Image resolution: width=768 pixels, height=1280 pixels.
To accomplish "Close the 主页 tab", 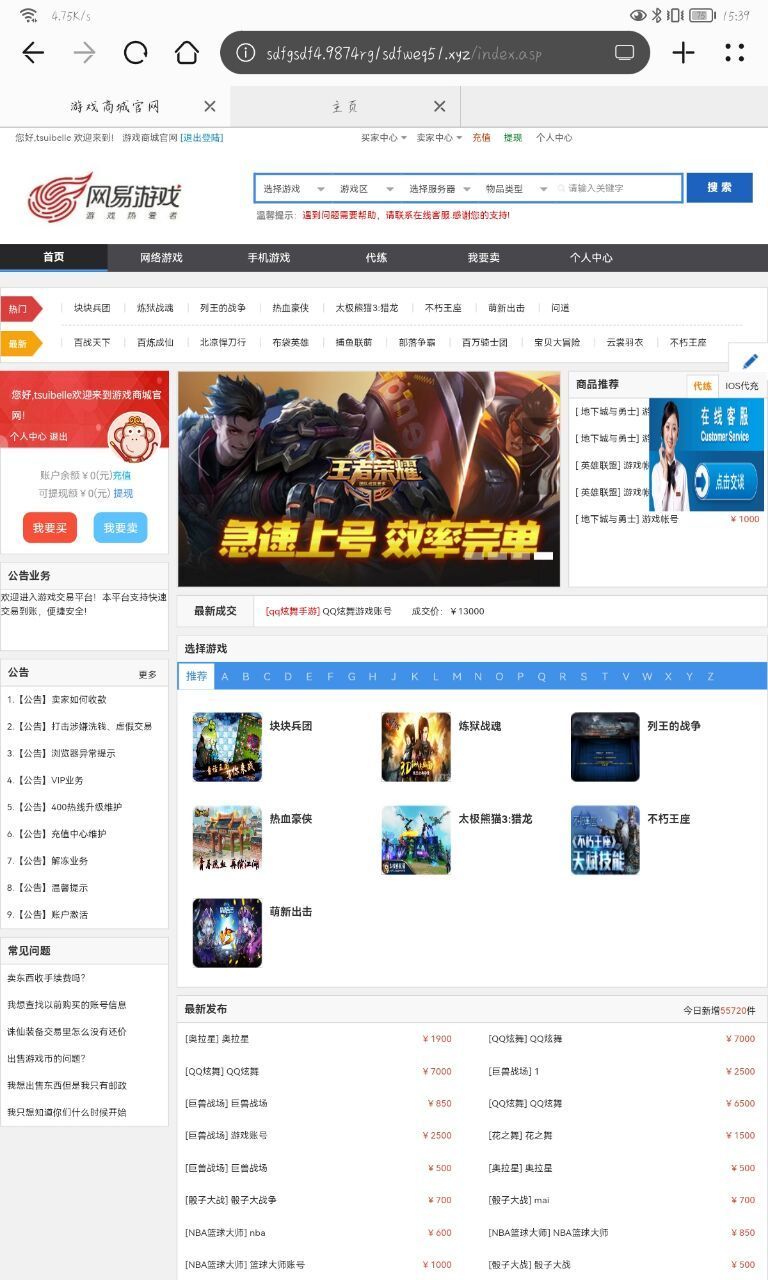I will pos(440,106).
